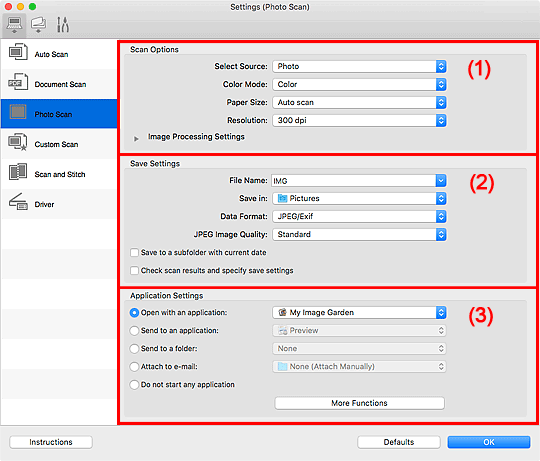
Task: Click the Driver scanner icon
Action: [18, 202]
